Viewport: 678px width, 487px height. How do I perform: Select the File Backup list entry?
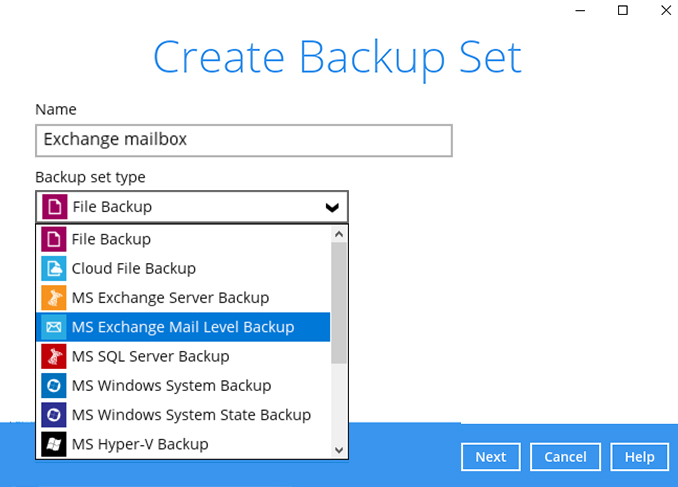tap(183, 239)
